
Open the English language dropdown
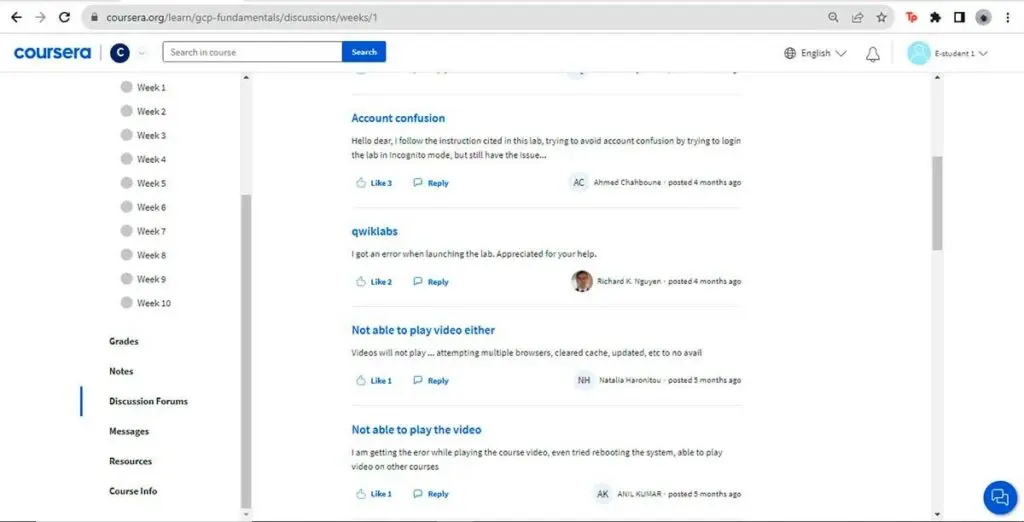[x=823, y=53]
